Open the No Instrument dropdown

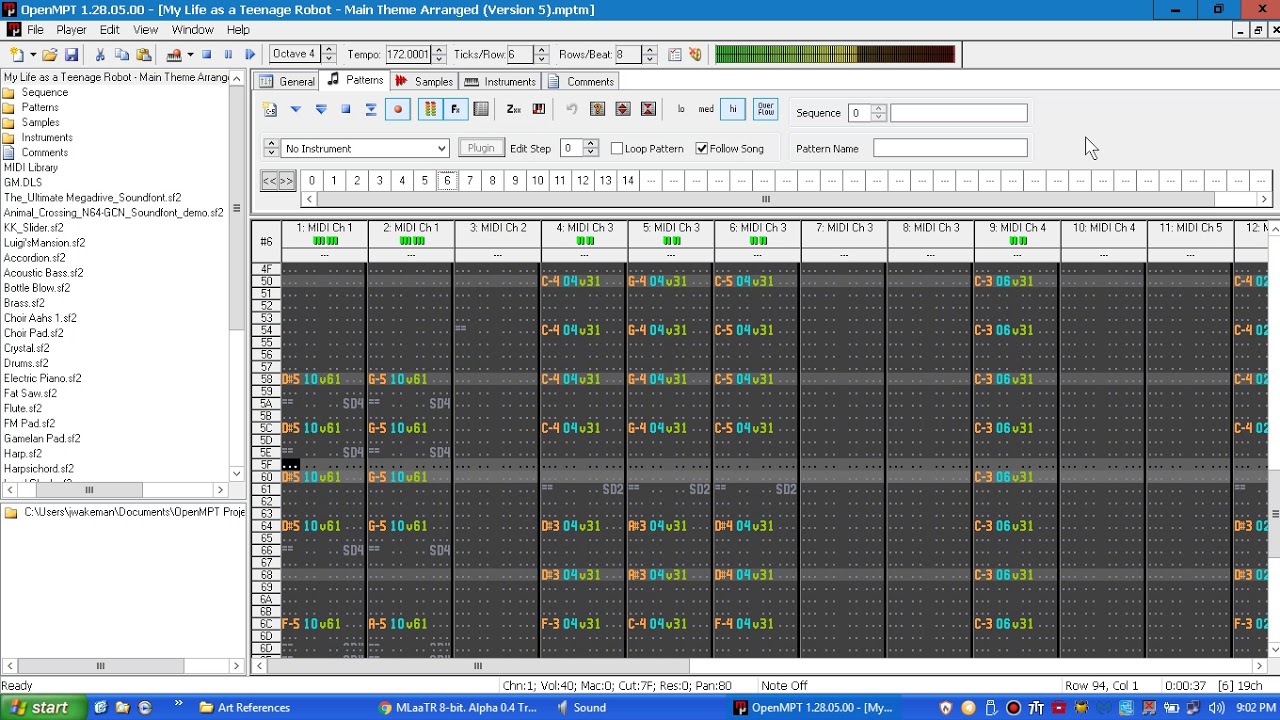pyautogui.click(x=441, y=148)
